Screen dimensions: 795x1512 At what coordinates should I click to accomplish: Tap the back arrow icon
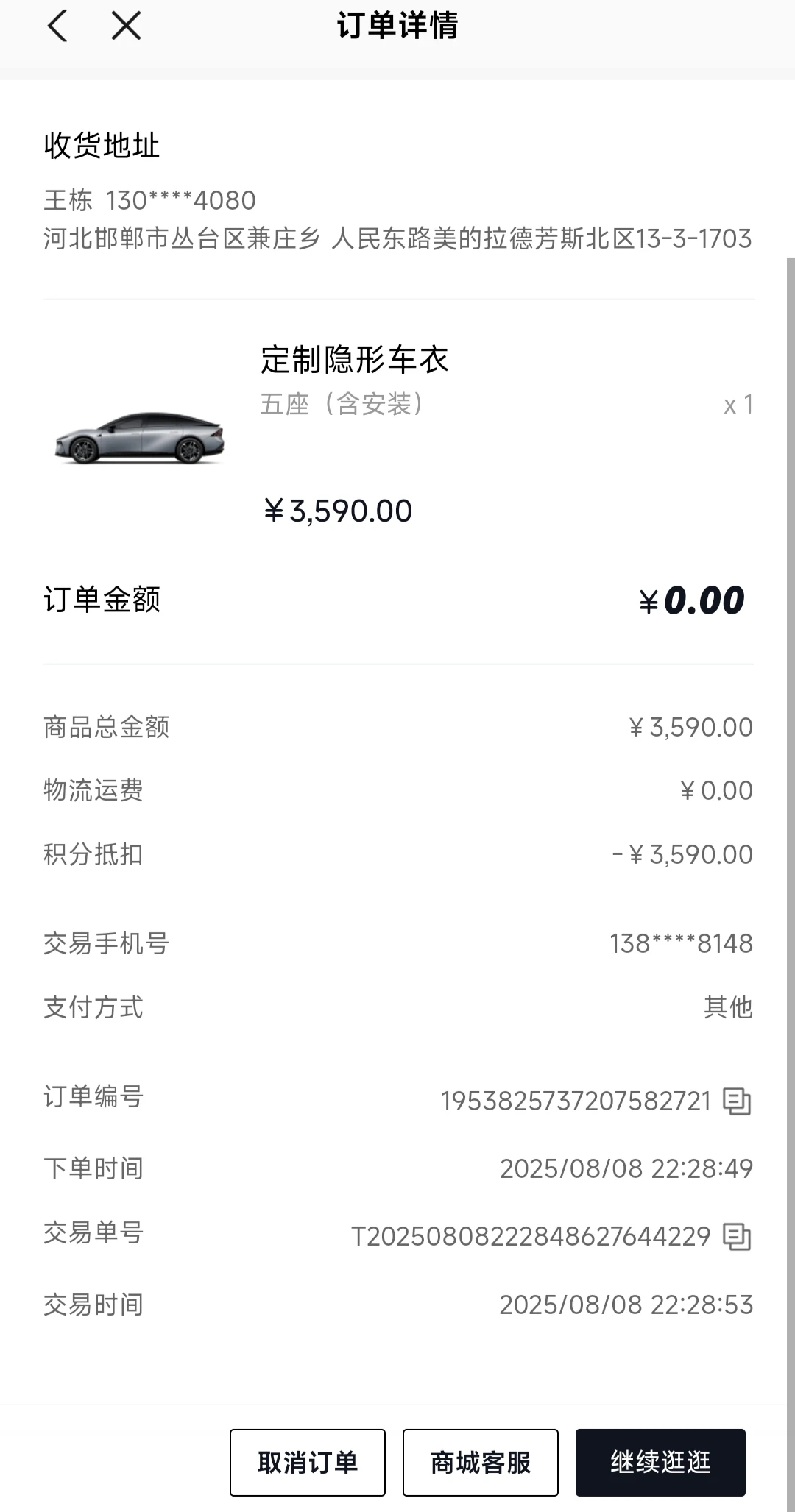[57, 26]
